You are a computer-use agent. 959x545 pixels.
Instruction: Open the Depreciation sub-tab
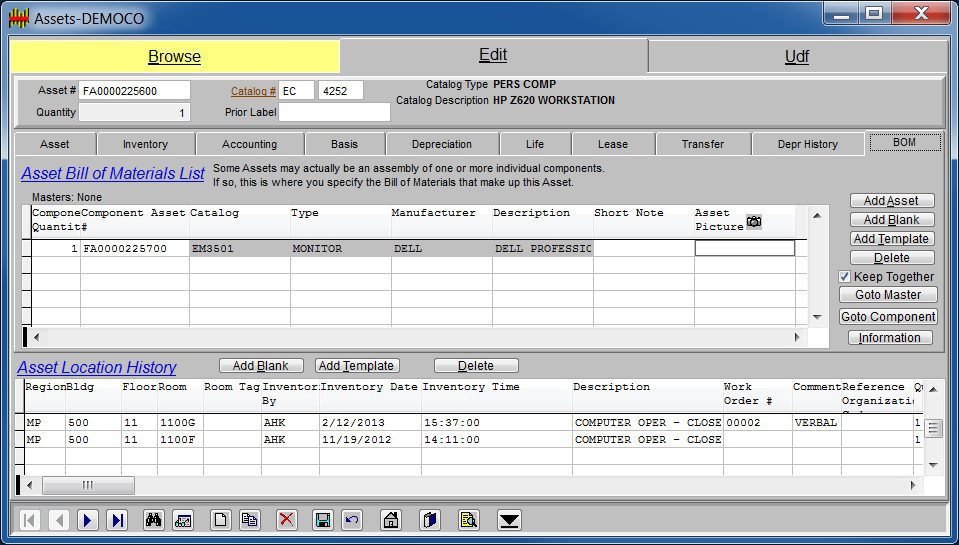pyautogui.click(x=442, y=144)
